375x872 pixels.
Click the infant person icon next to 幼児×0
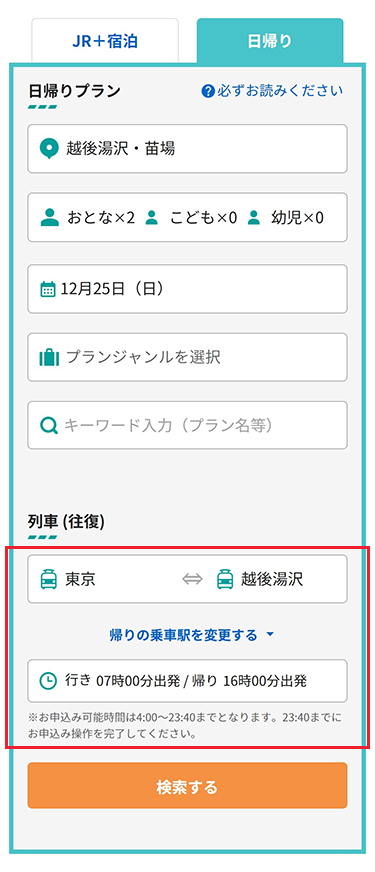click(254, 217)
